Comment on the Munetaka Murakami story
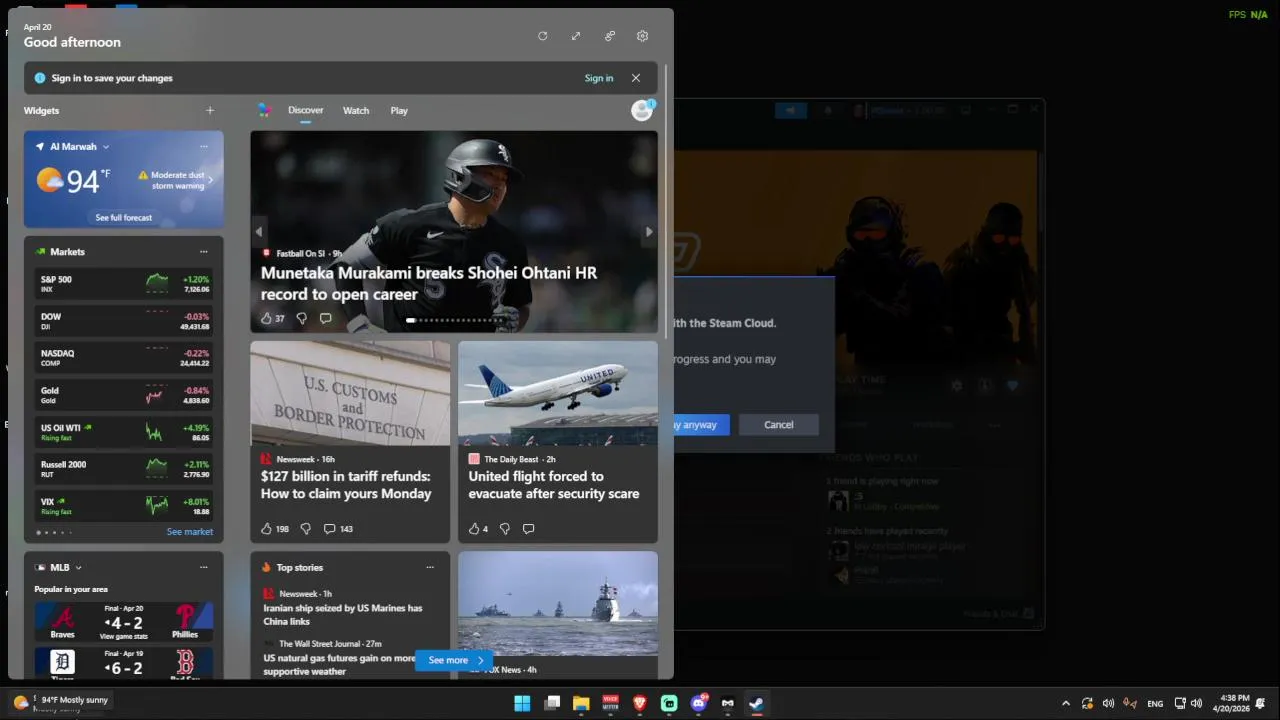Image resolution: width=1280 pixels, height=720 pixels. 325,318
